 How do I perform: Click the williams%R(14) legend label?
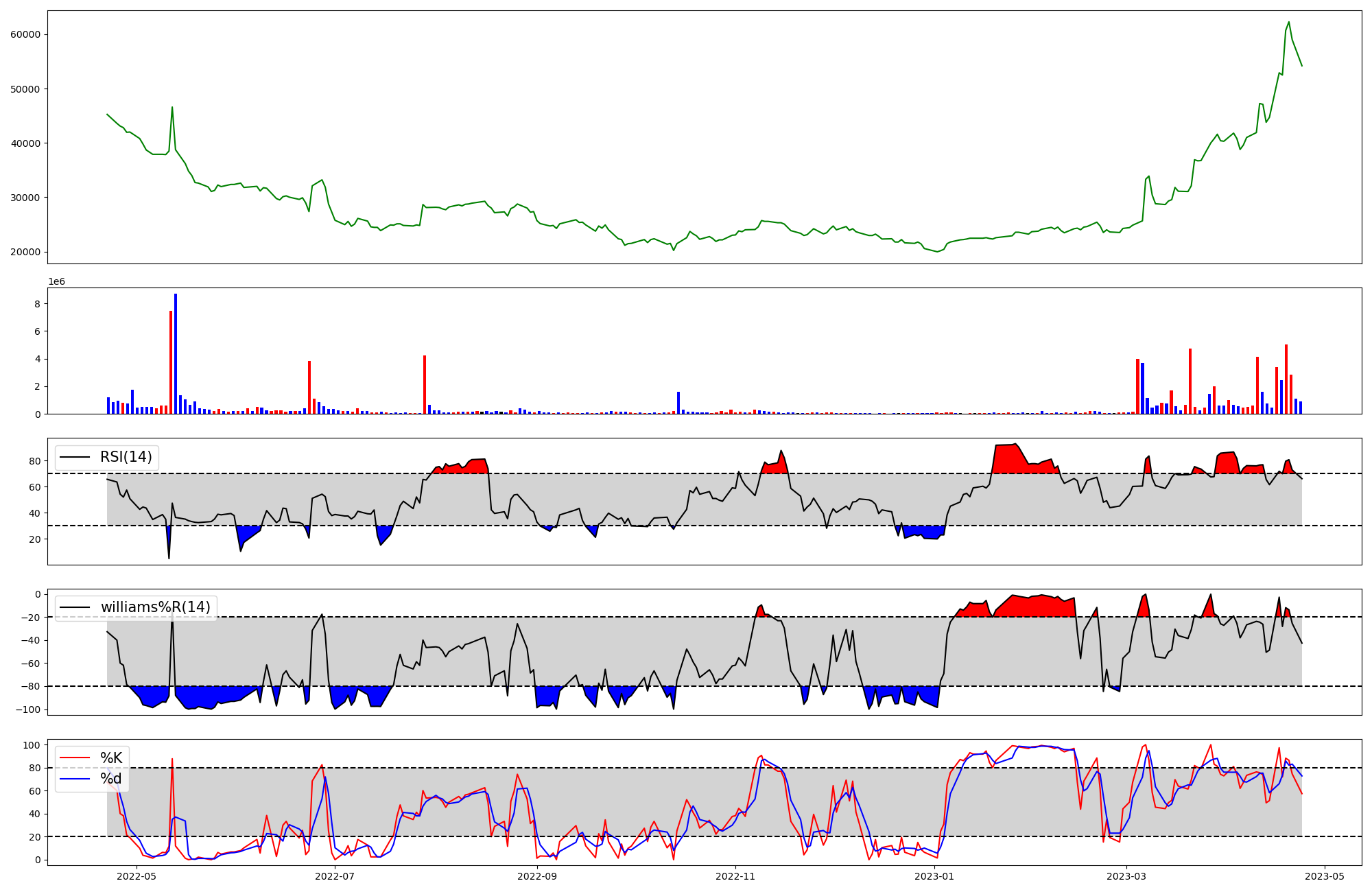[155, 607]
